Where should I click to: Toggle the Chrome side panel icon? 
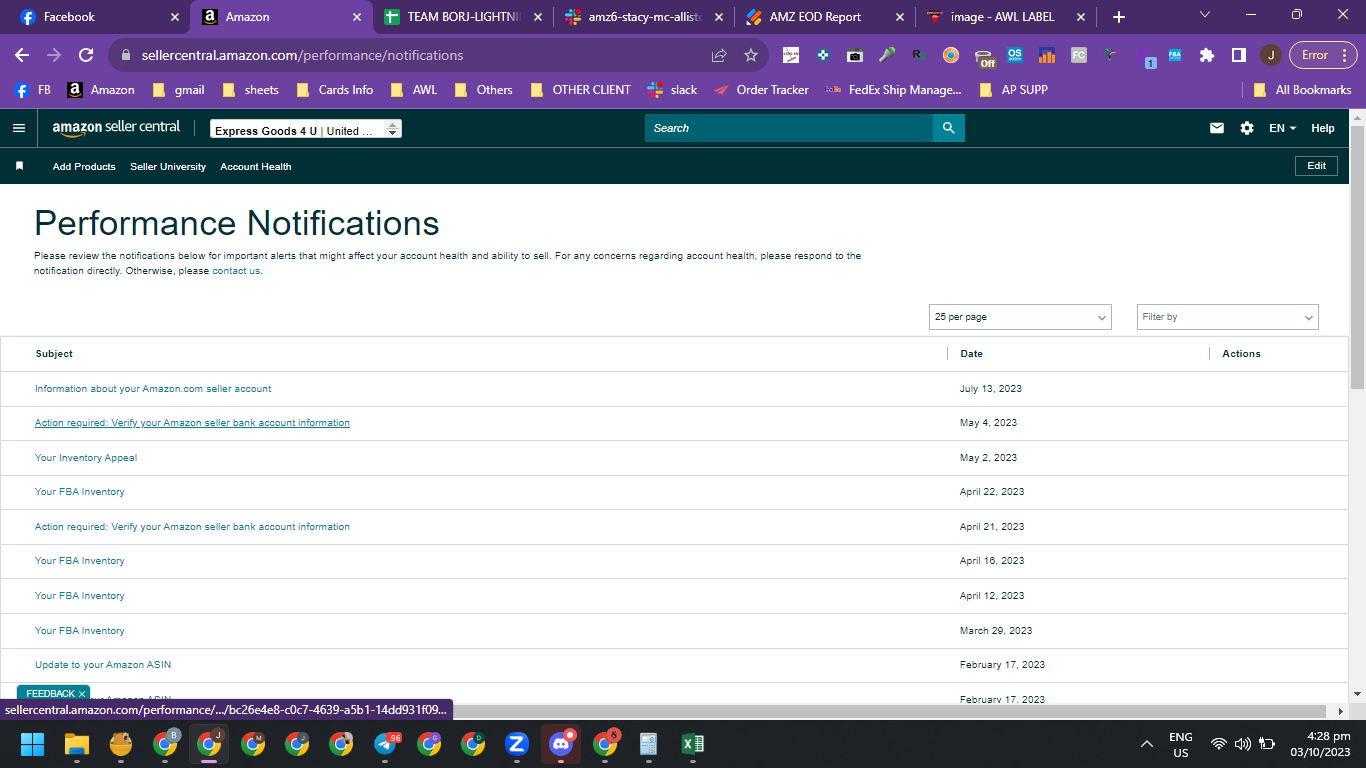point(1238,55)
